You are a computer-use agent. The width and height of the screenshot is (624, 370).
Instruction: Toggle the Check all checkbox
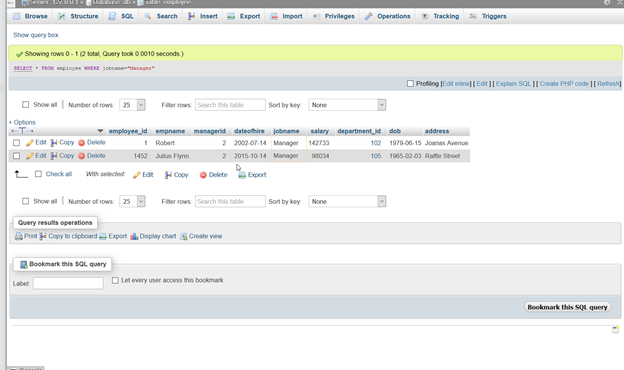tap(38, 174)
